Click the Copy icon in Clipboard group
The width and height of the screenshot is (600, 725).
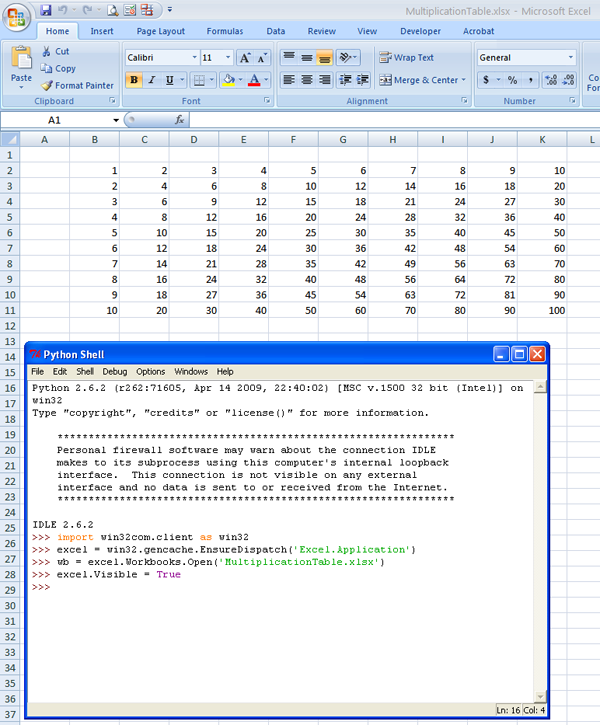[46, 68]
